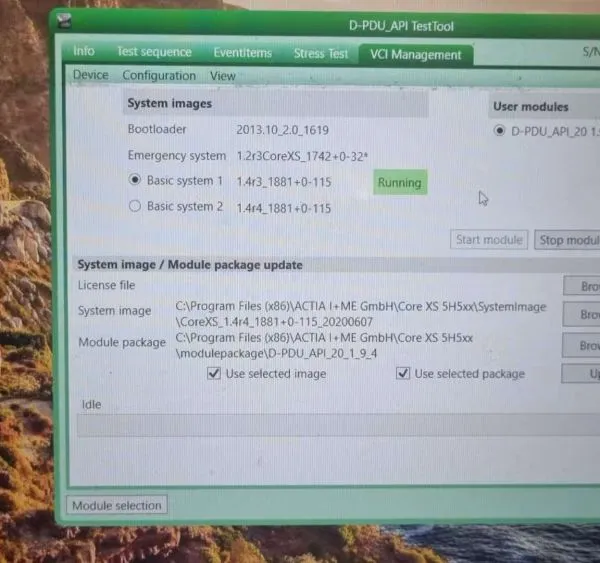Image resolution: width=600 pixels, height=563 pixels.
Task: Click the Idle status text
Action: (91, 405)
